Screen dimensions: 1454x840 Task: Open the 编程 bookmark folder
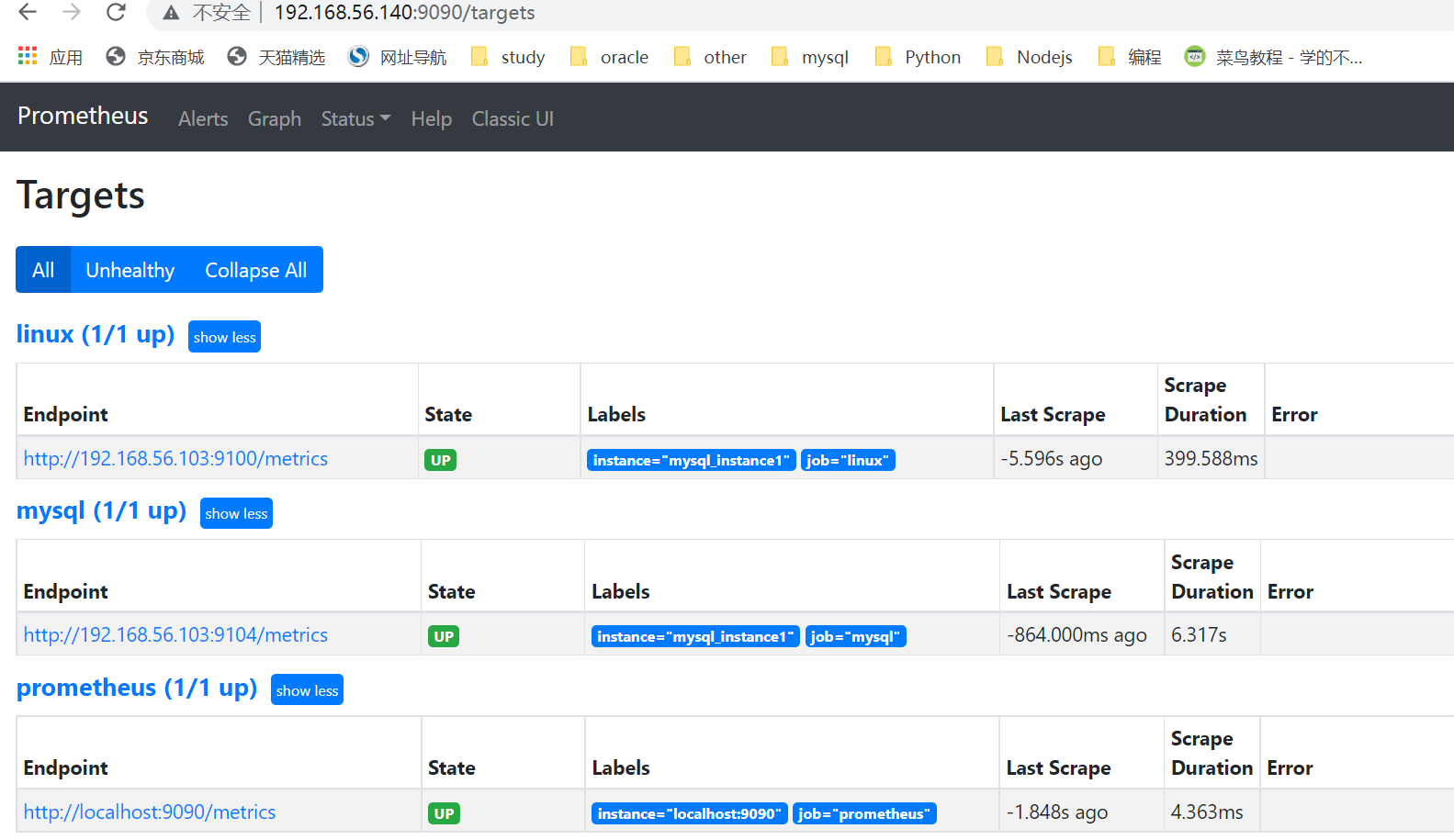1130,57
